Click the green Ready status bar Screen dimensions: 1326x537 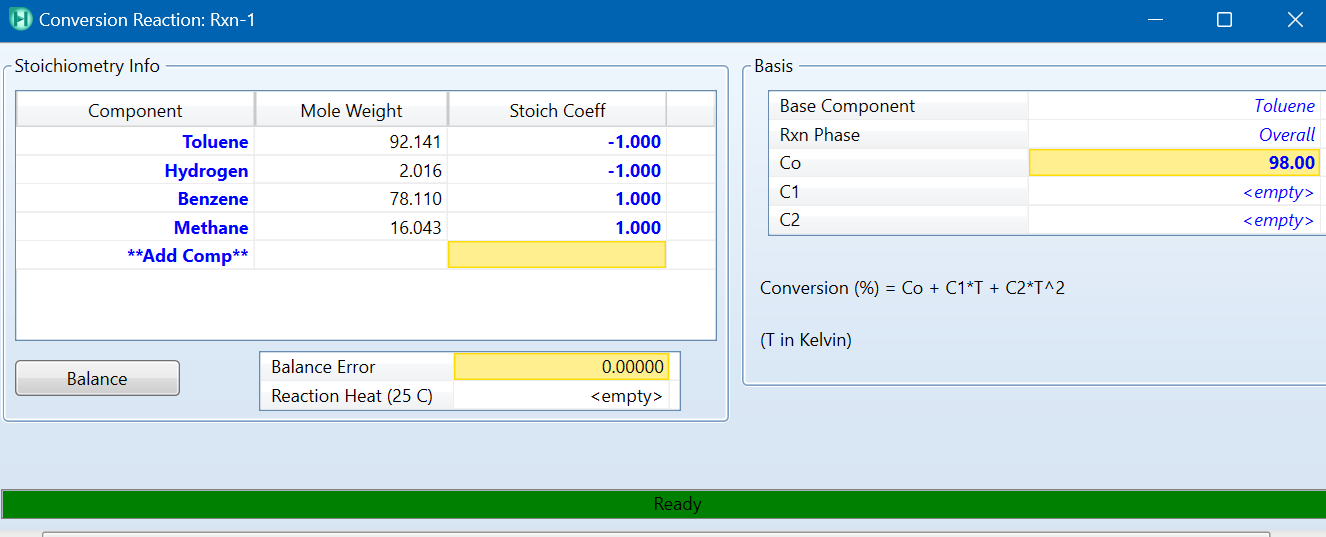(x=663, y=504)
